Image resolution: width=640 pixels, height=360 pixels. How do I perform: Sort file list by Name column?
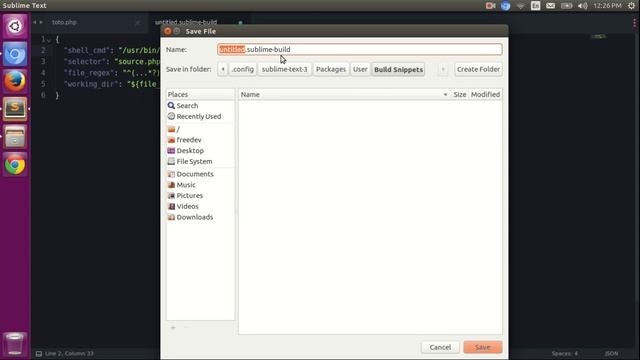(x=344, y=94)
